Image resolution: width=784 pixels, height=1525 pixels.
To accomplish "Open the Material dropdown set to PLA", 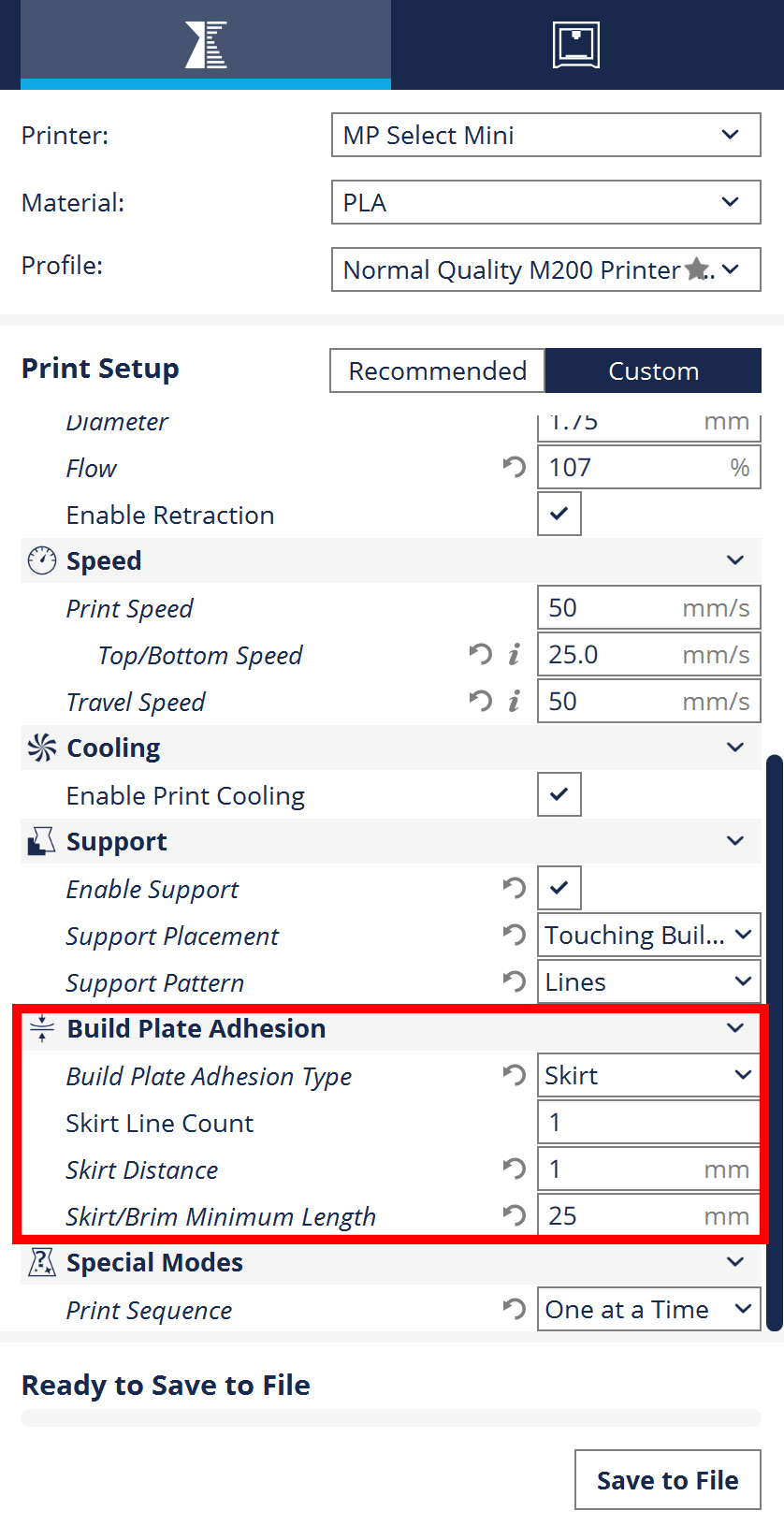I will pos(545,202).
